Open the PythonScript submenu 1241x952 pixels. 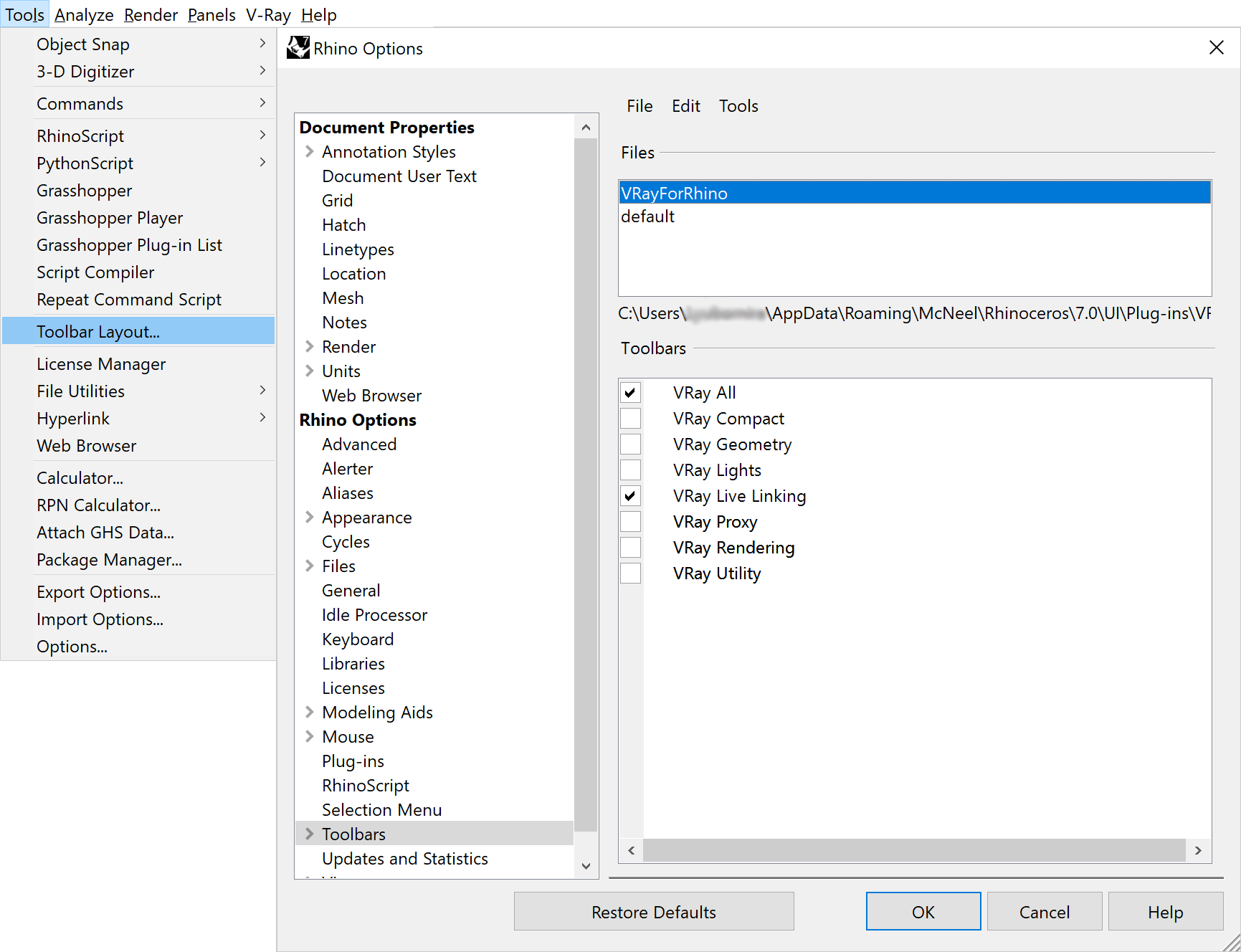(138, 163)
